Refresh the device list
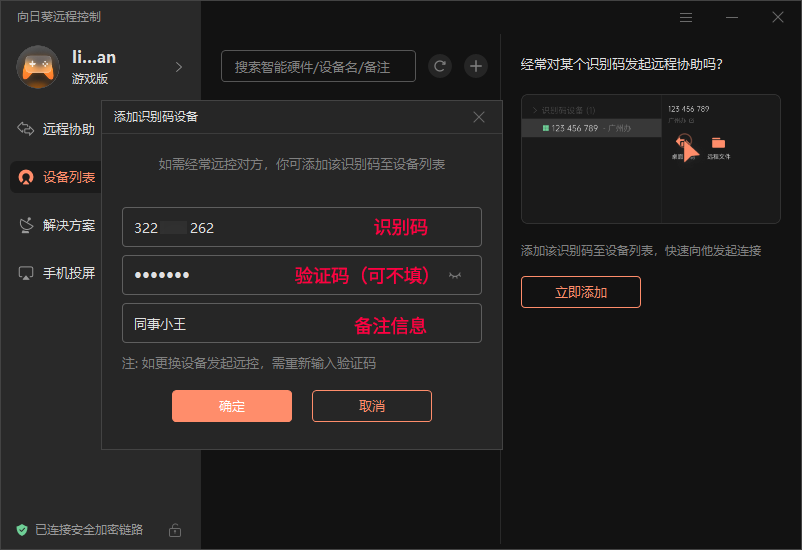The image size is (802, 550). (x=439, y=66)
